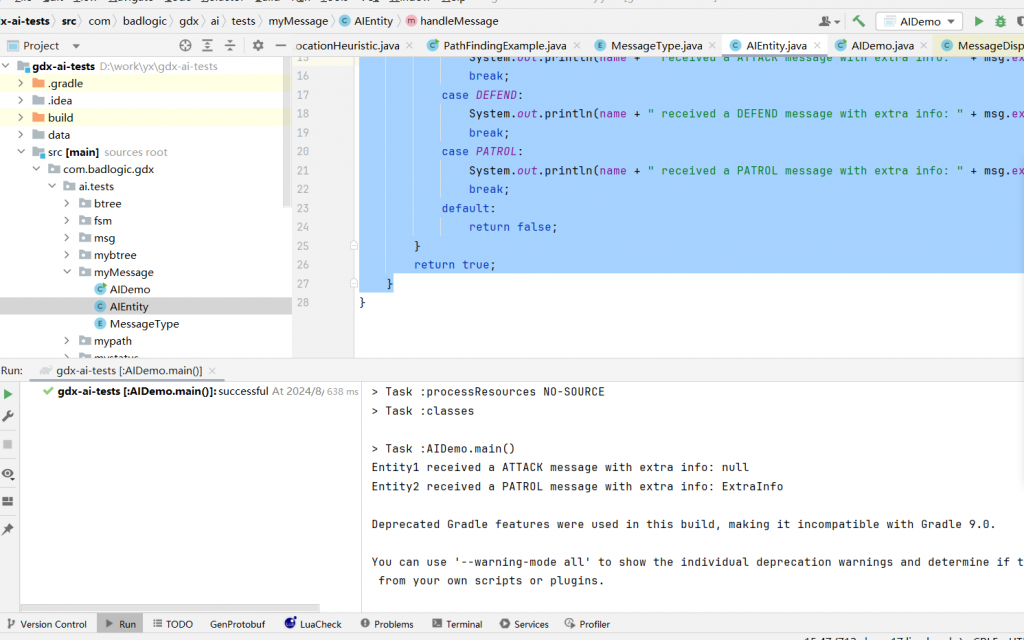The width and height of the screenshot is (1024, 640).
Task: Start debugging with the bug icon
Action: tap(1000, 21)
